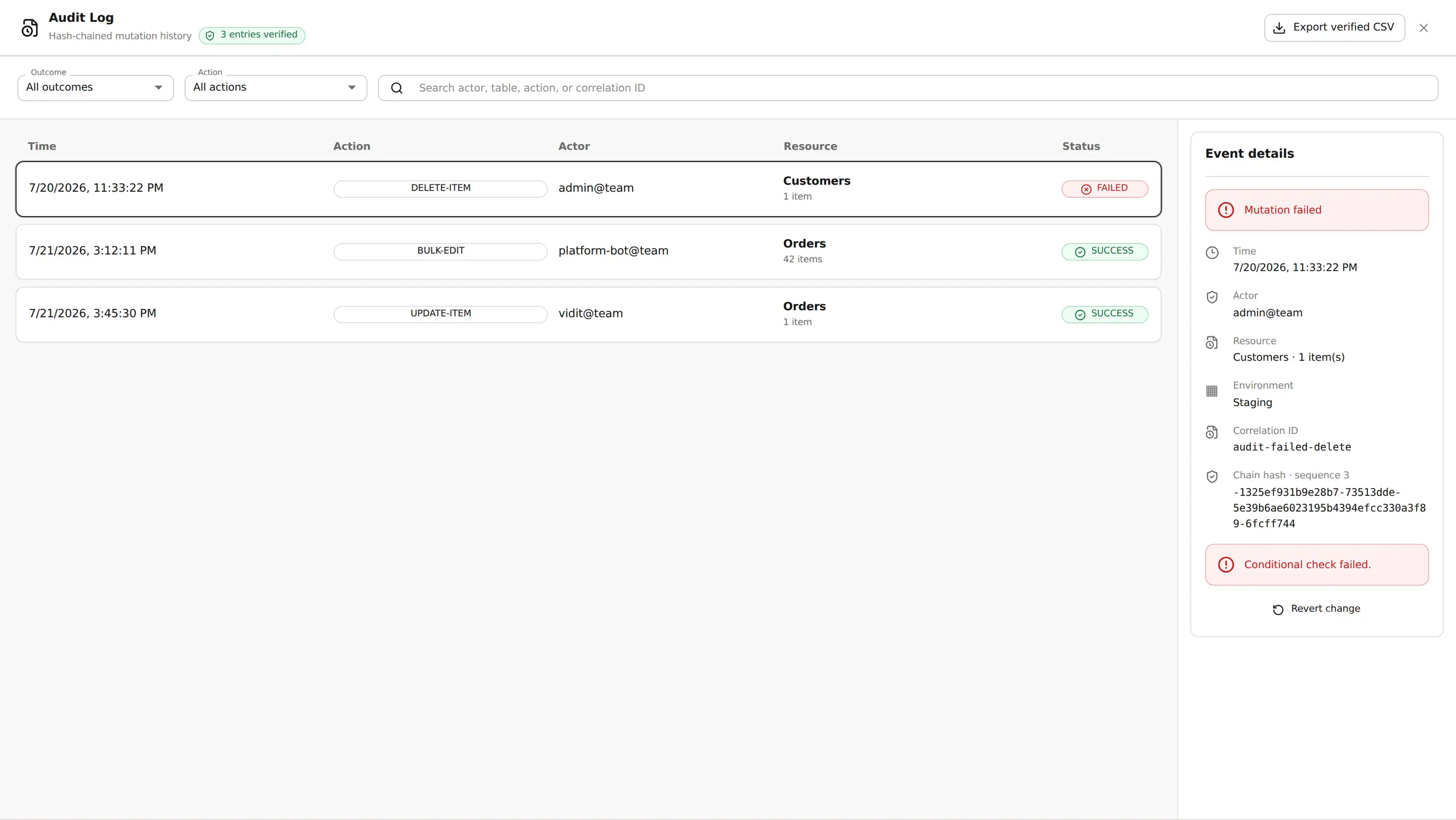The height and width of the screenshot is (820, 1456).
Task: Export verified CSV
Action: 1335,28
